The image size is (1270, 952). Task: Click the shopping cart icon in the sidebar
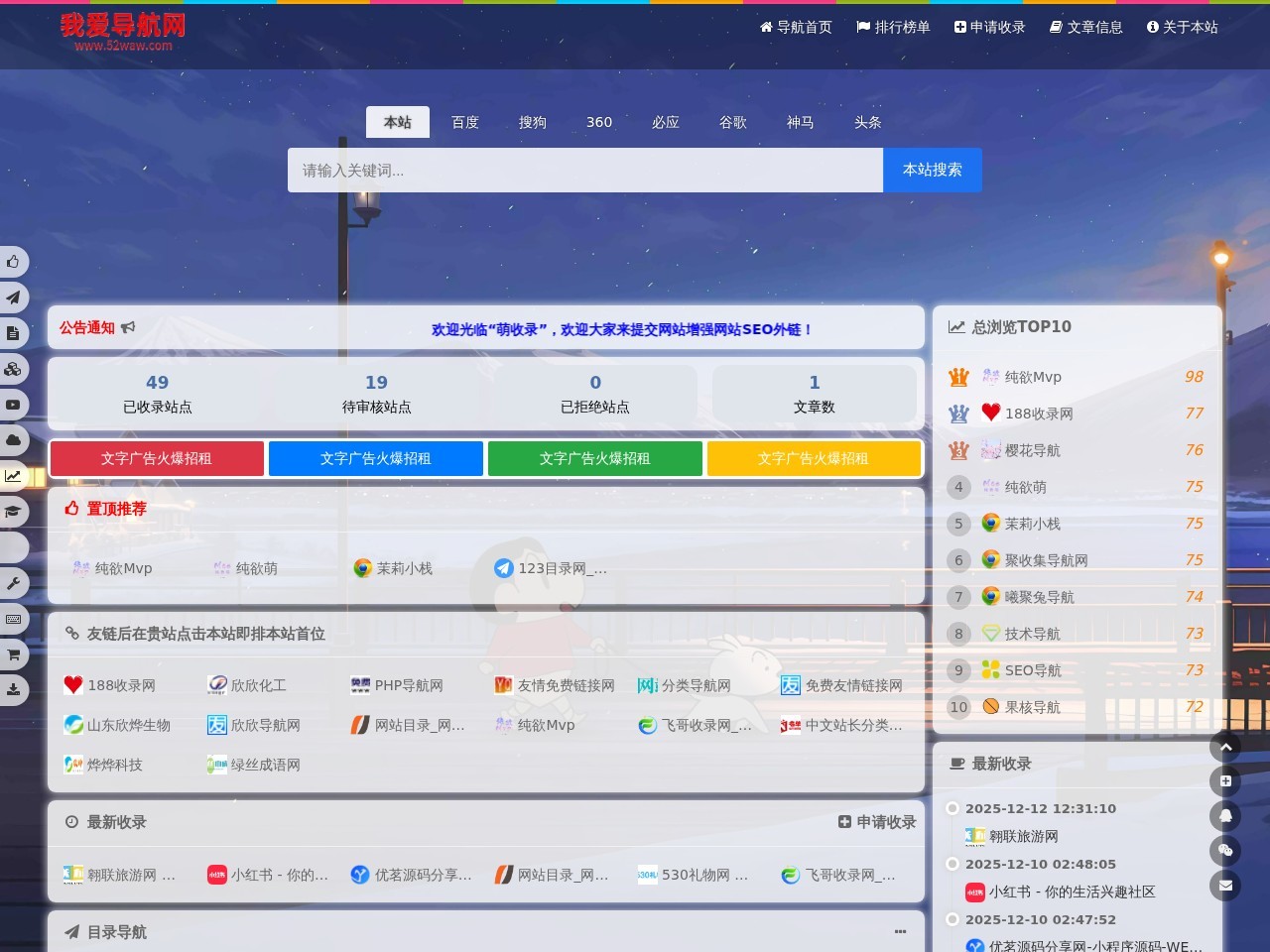pyautogui.click(x=13, y=654)
